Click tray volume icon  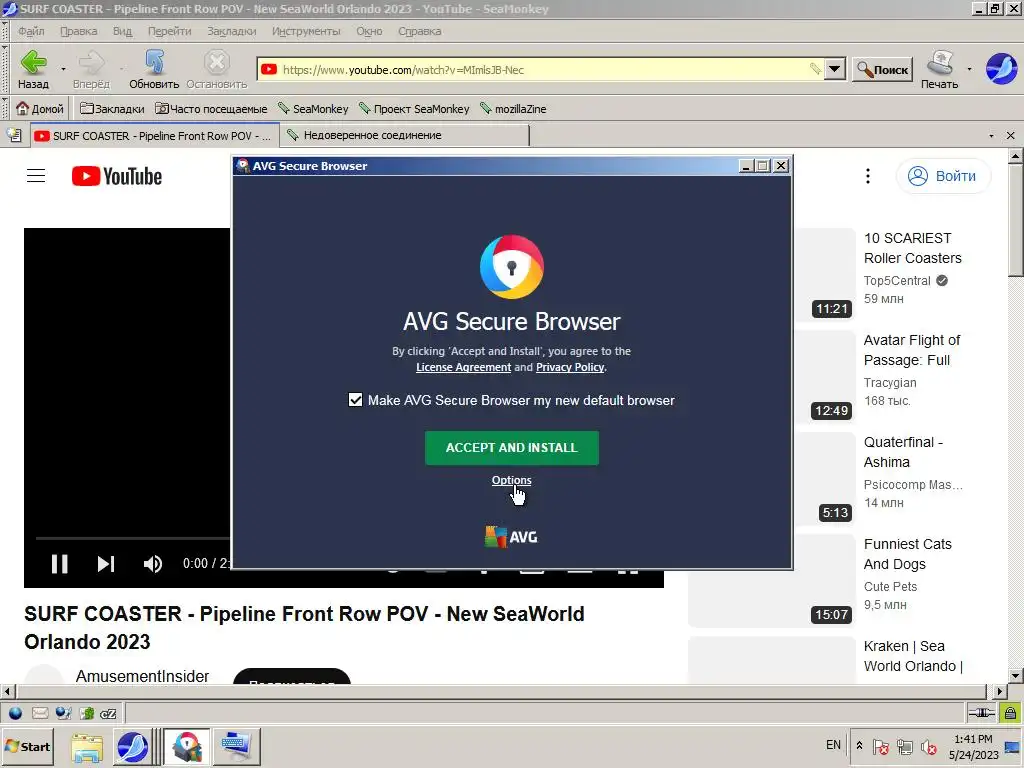928,746
